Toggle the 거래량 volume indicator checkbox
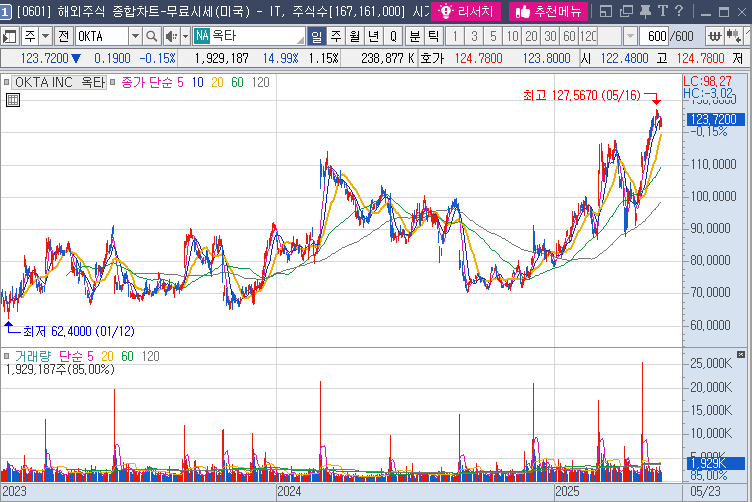This screenshot has height=502, width=752. coord(6,356)
